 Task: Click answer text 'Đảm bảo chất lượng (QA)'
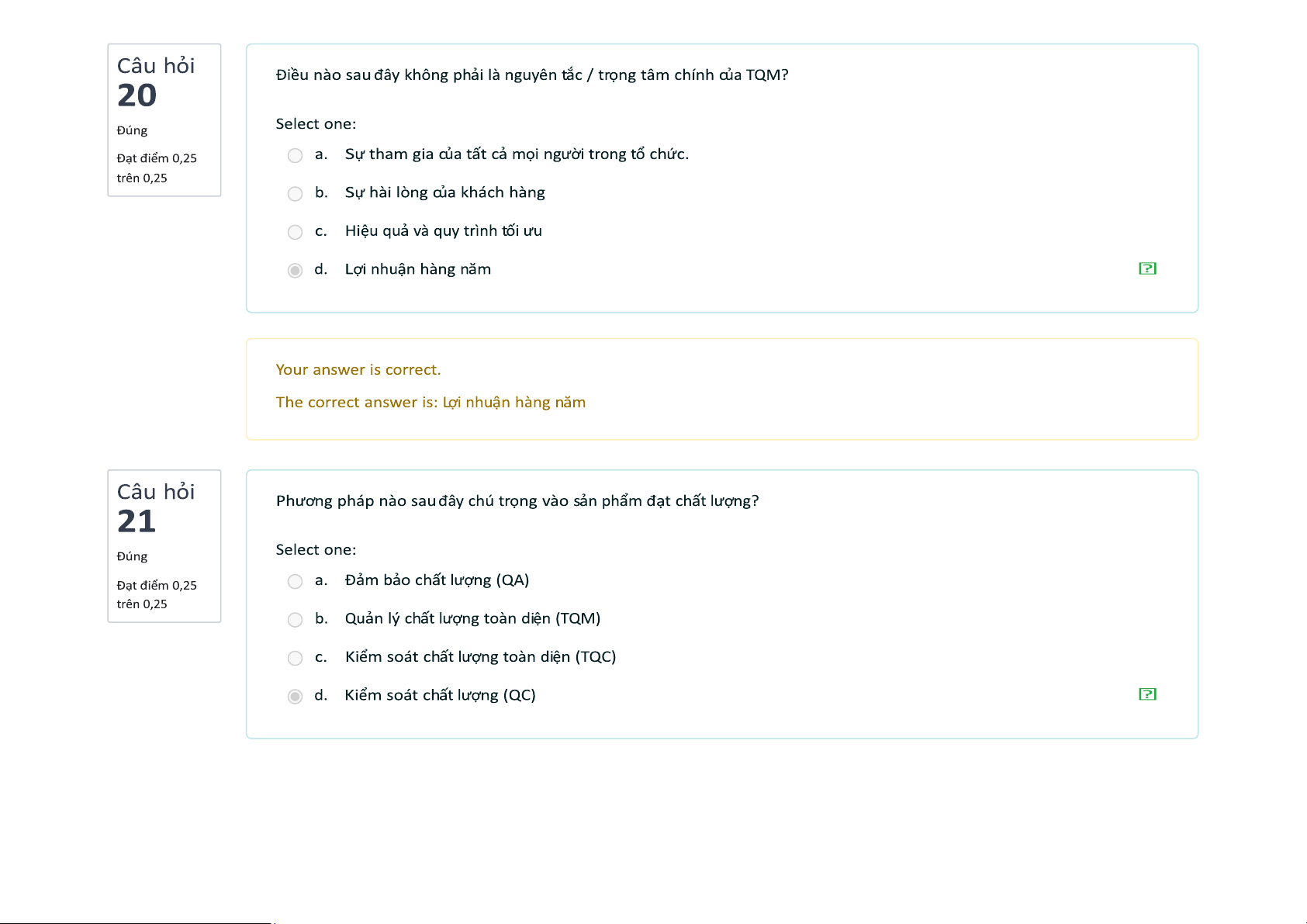click(437, 580)
